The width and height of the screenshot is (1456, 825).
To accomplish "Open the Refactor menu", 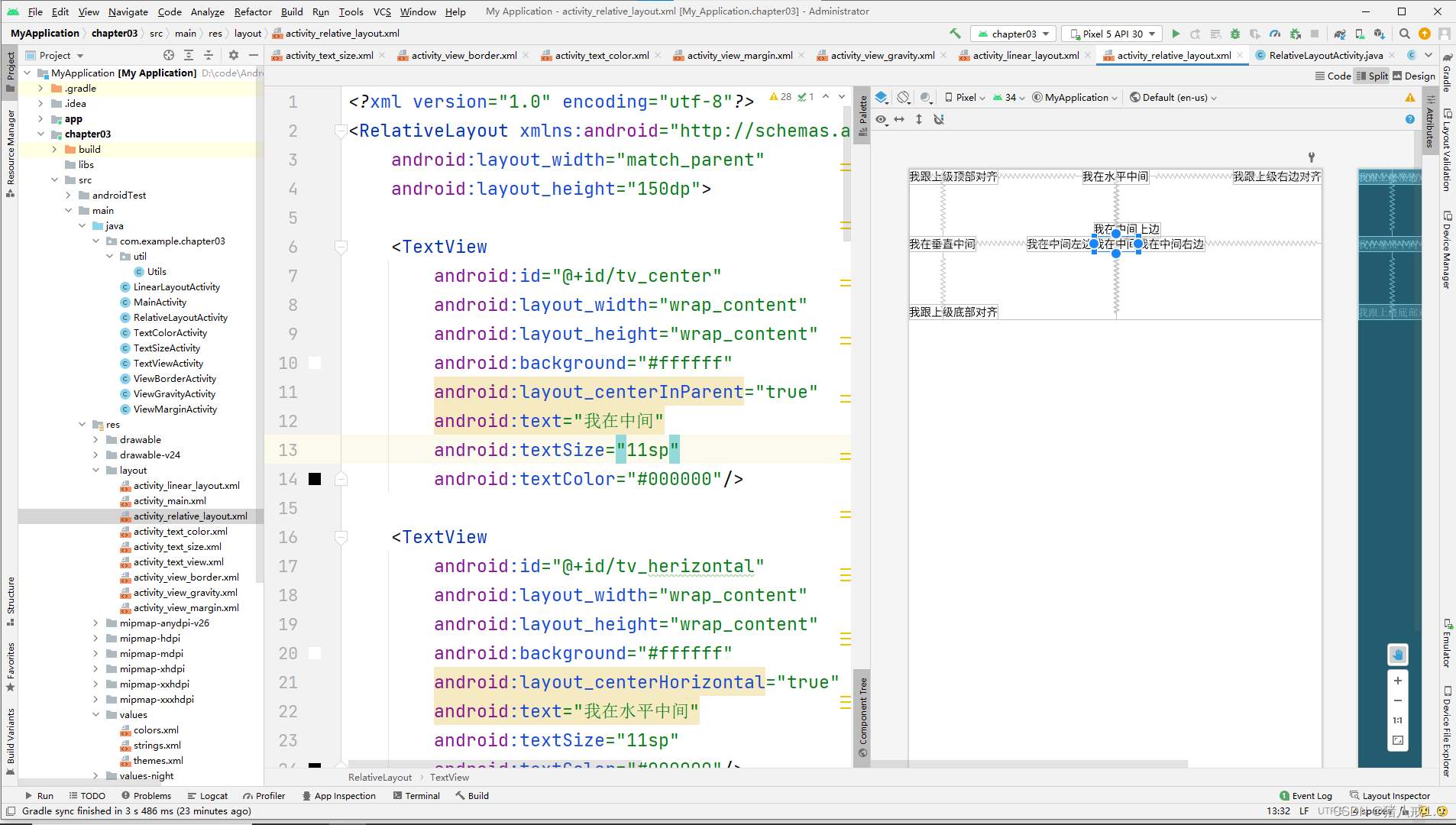I will 253,11.
